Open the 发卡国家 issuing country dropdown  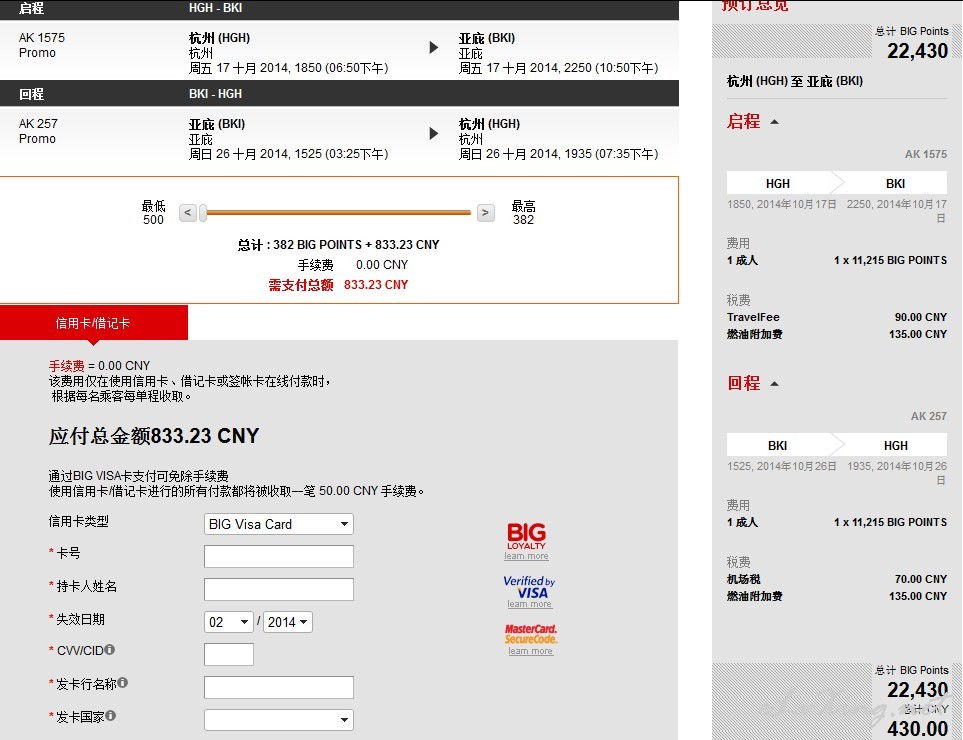click(279, 720)
